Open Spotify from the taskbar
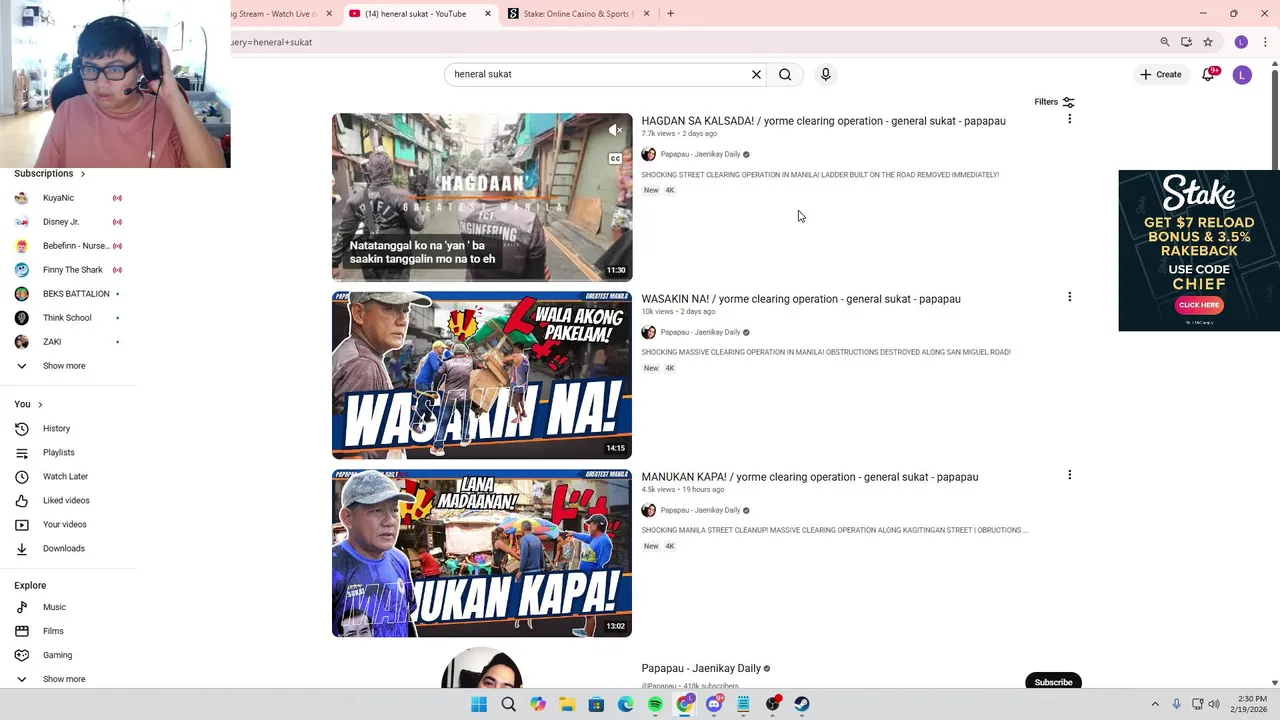The height and width of the screenshot is (720, 1280). coord(655,704)
